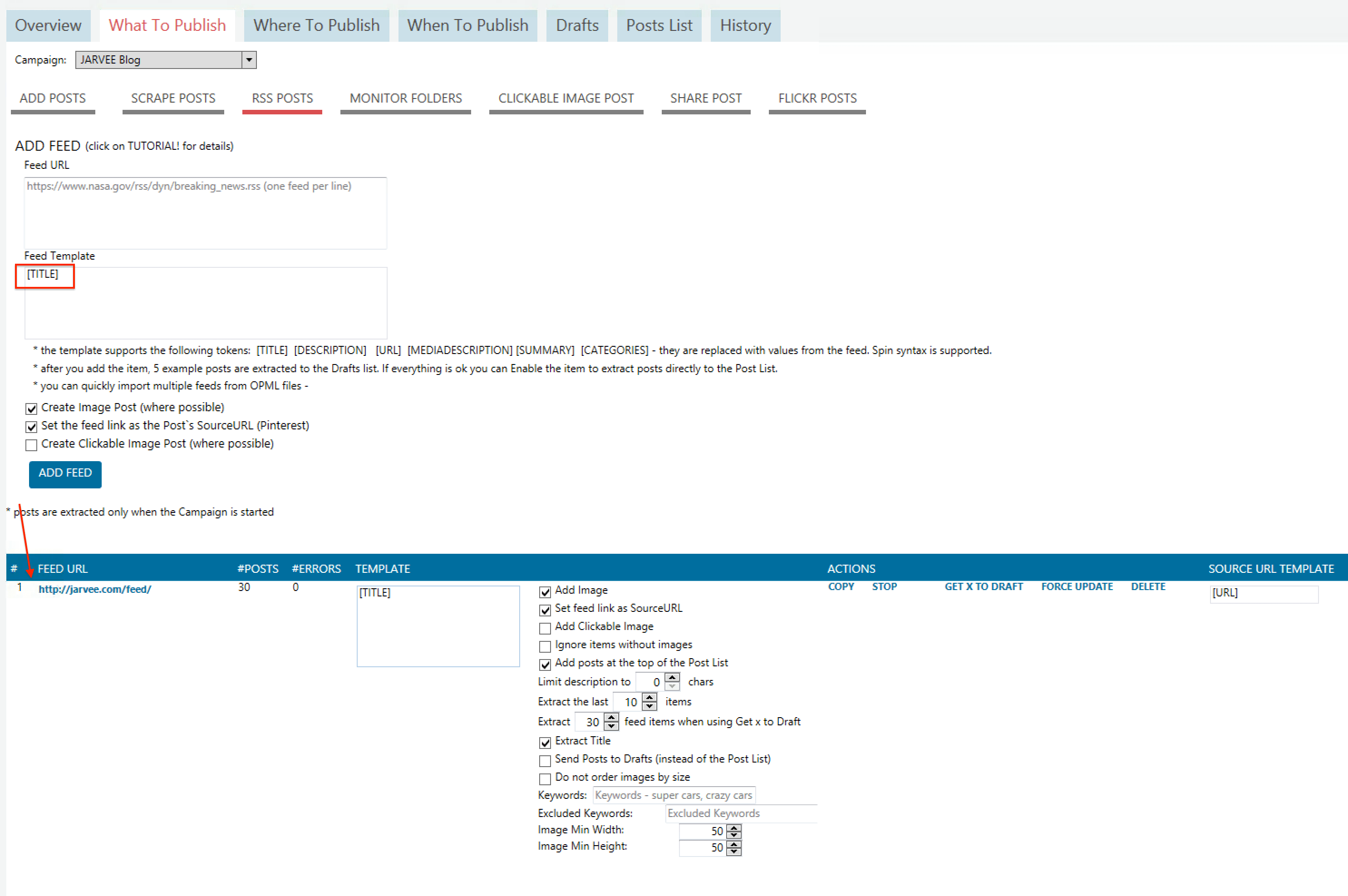Go to the Drafts tab
The height and width of the screenshot is (896, 1348).
[x=576, y=26]
